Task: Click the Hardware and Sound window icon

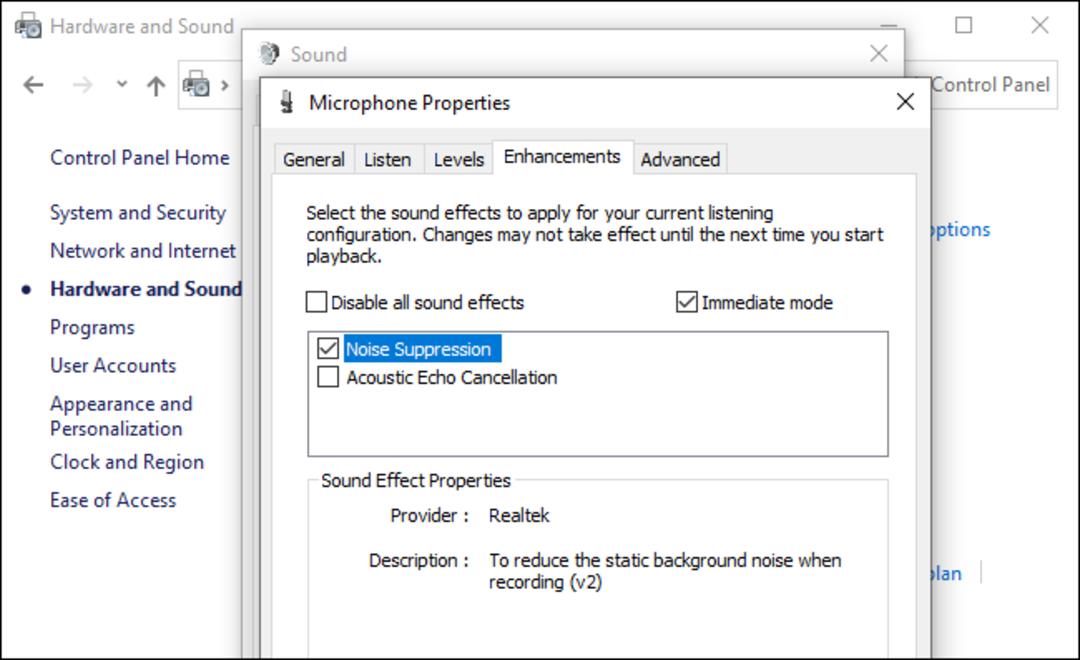Action: [28, 26]
